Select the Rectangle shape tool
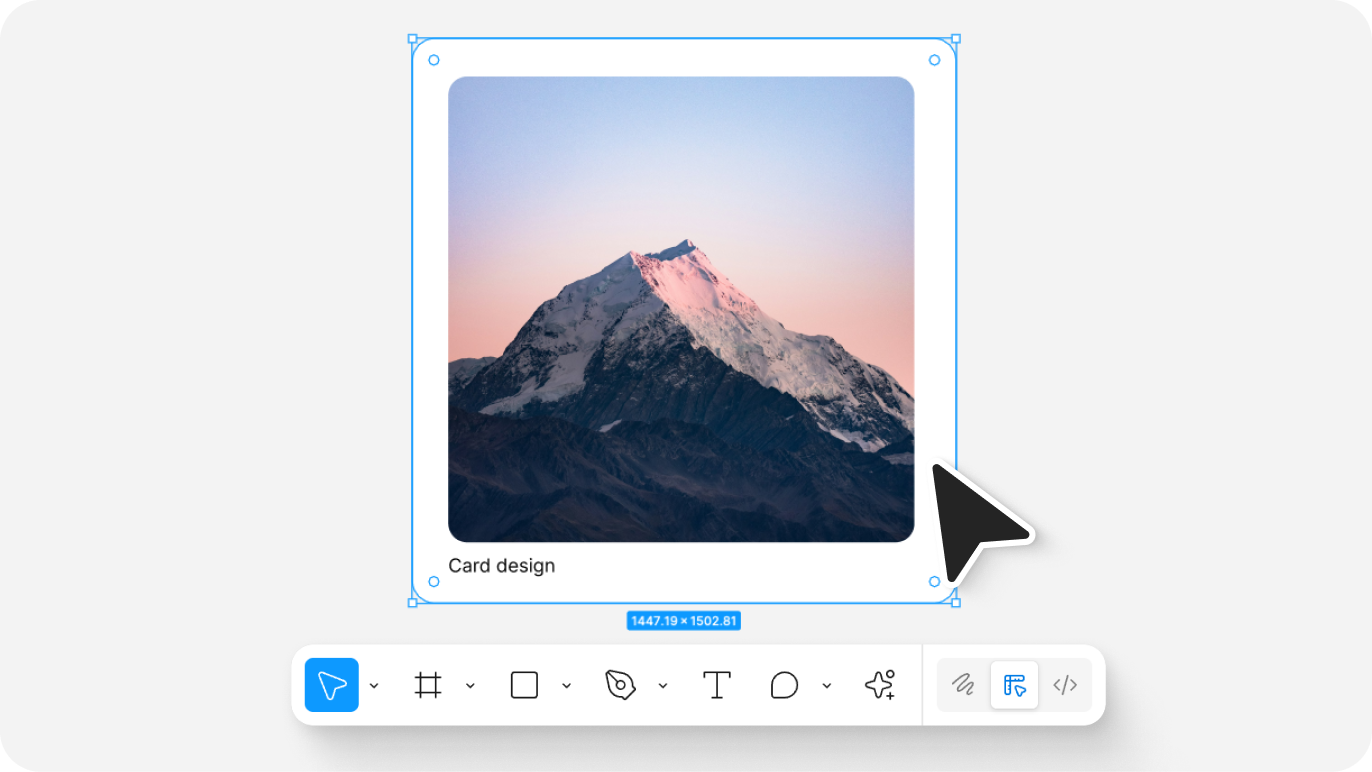This screenshot has width=1372, height=772. (x=524, y=685)
